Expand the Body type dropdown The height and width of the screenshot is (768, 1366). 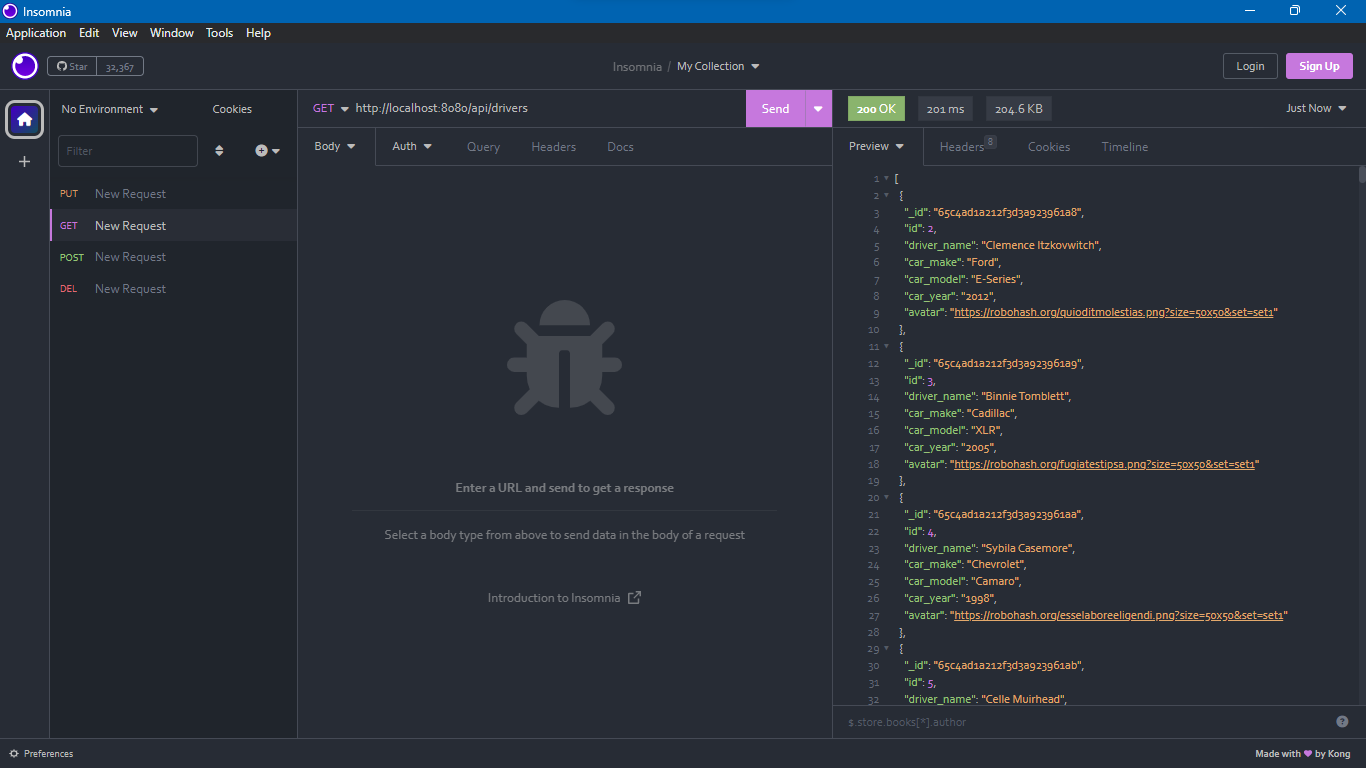(x=335, y=146)
